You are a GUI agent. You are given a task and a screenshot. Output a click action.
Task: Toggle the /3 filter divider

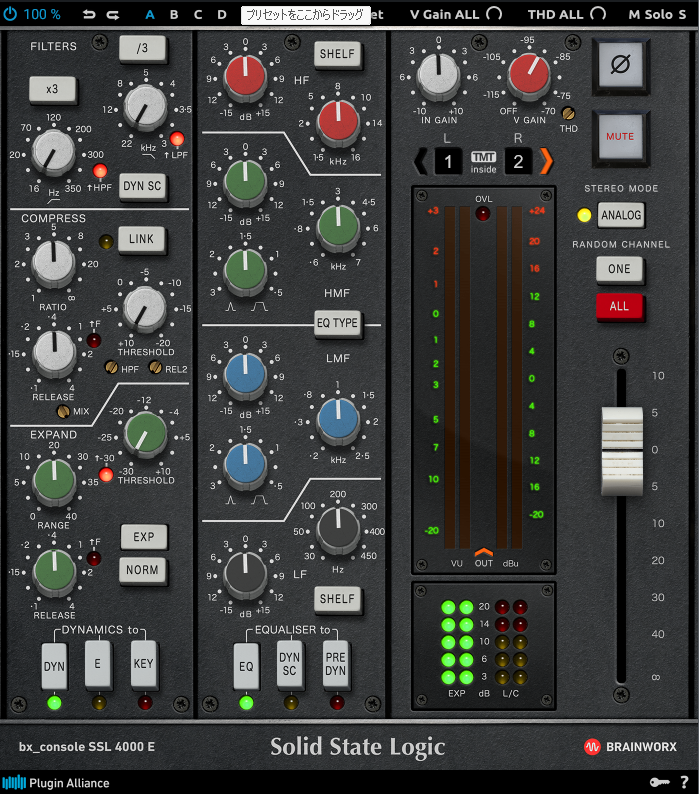pos(142,49)
